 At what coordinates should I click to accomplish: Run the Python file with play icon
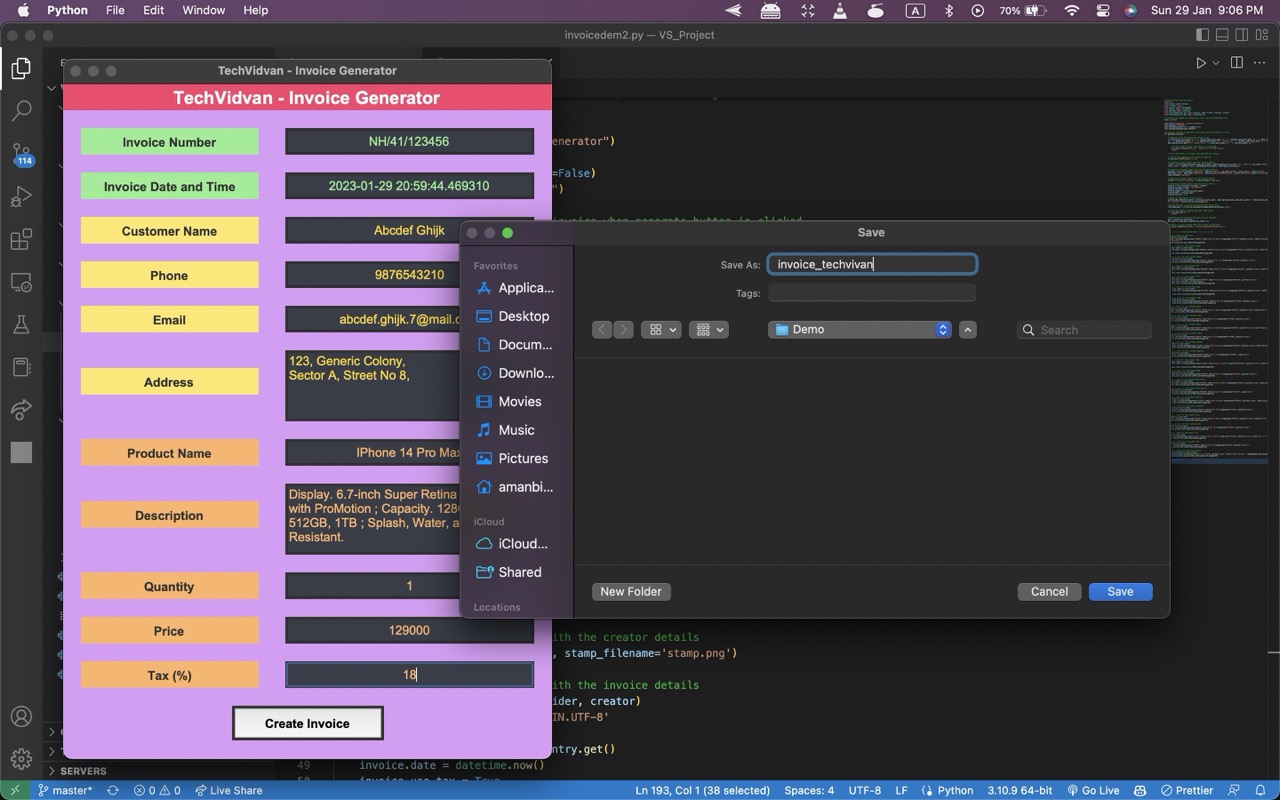click(1201, 63)
